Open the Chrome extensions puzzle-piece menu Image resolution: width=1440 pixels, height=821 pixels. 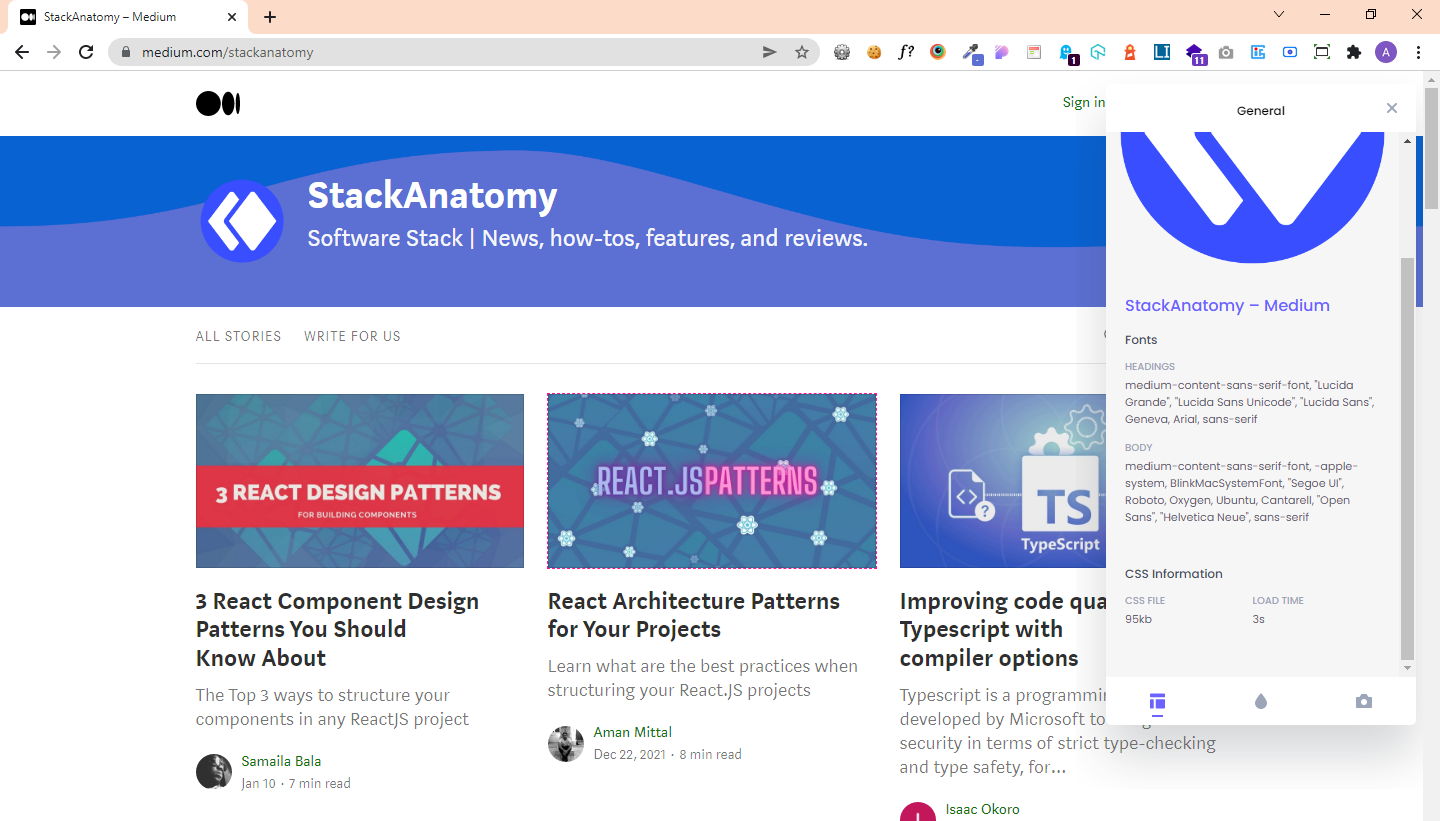pyautogui.click(x=1354, y=52)
